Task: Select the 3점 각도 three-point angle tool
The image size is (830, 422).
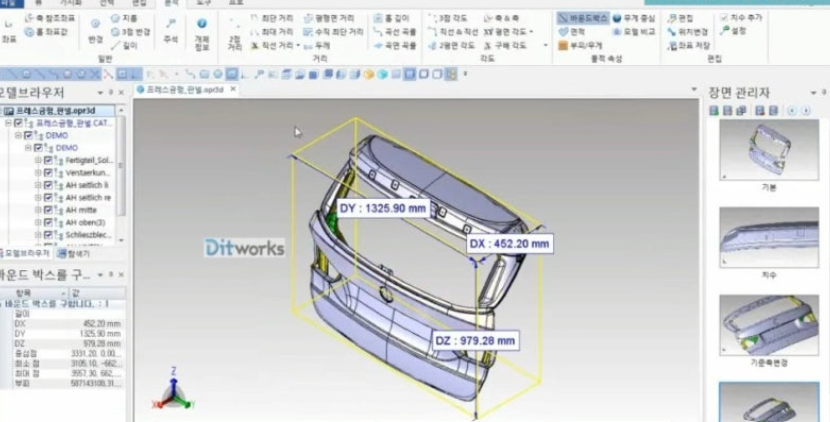Action: pyautogui.click(x=448, y=19)
